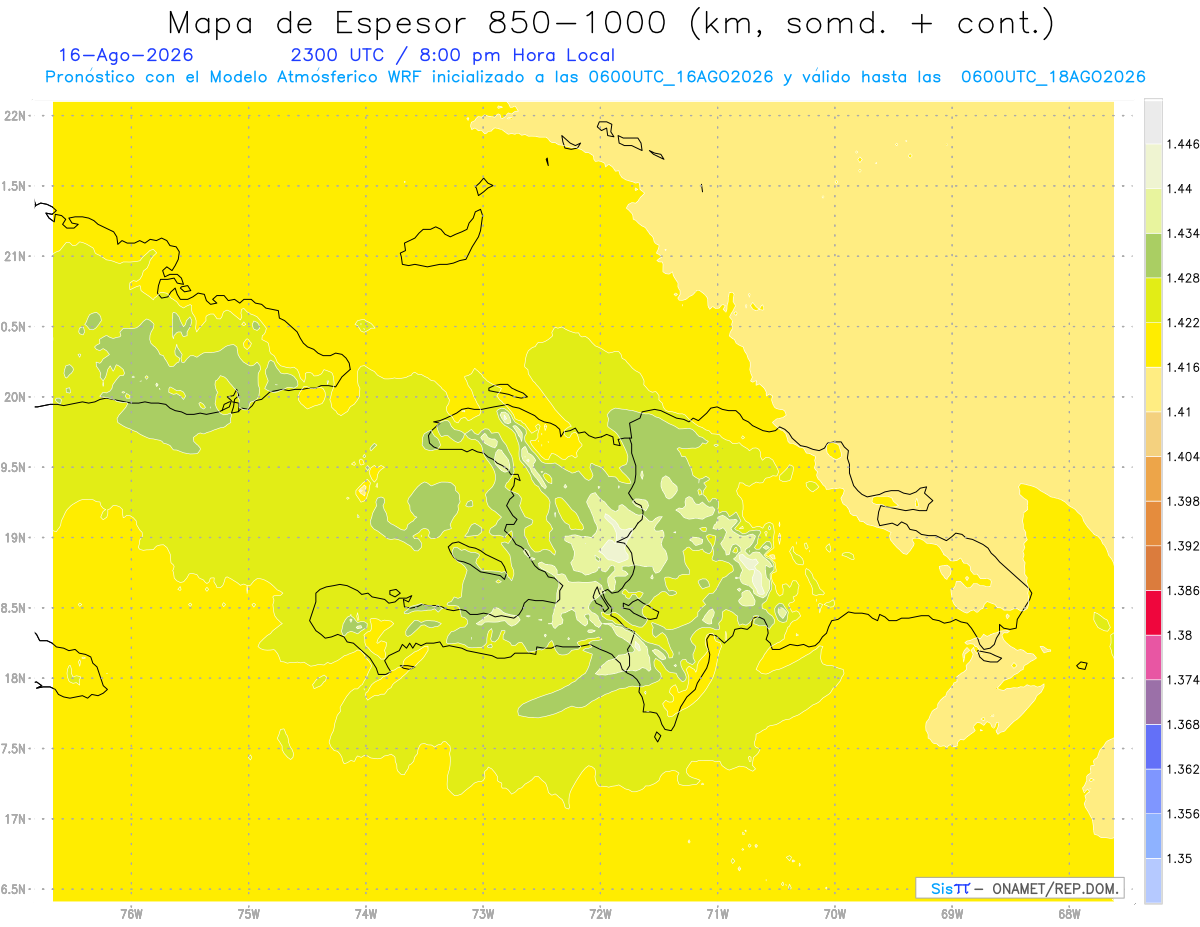
Task: Select the legend value "1.392"
Action: [x=1182, y=546]
